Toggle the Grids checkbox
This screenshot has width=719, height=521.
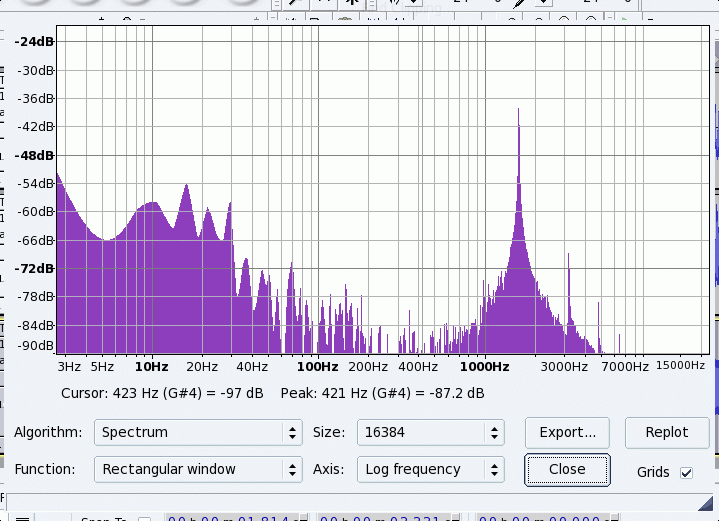[x=686, y=472]
